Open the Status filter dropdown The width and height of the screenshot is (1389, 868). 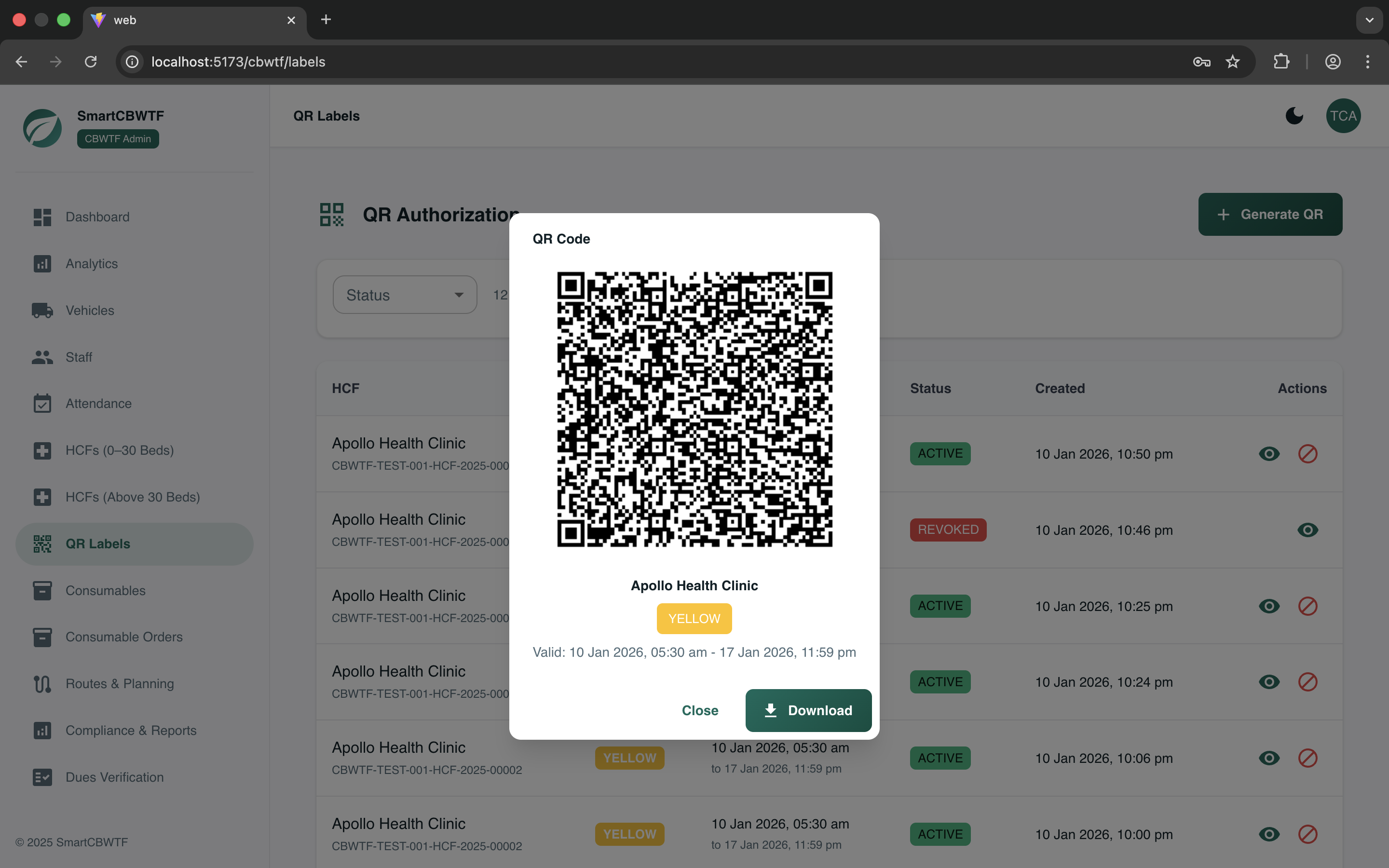point(404,295)
